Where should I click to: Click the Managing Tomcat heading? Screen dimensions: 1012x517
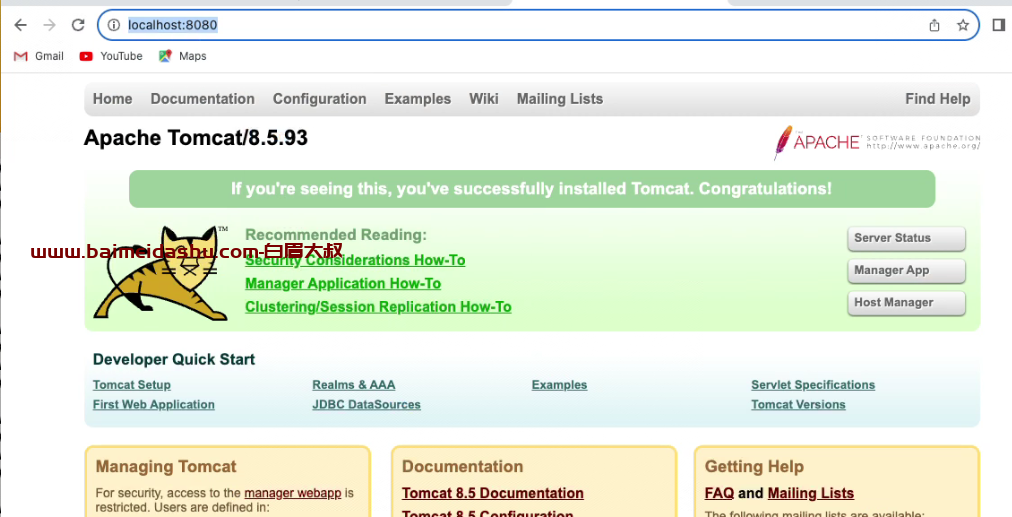(x=166, y=467)
